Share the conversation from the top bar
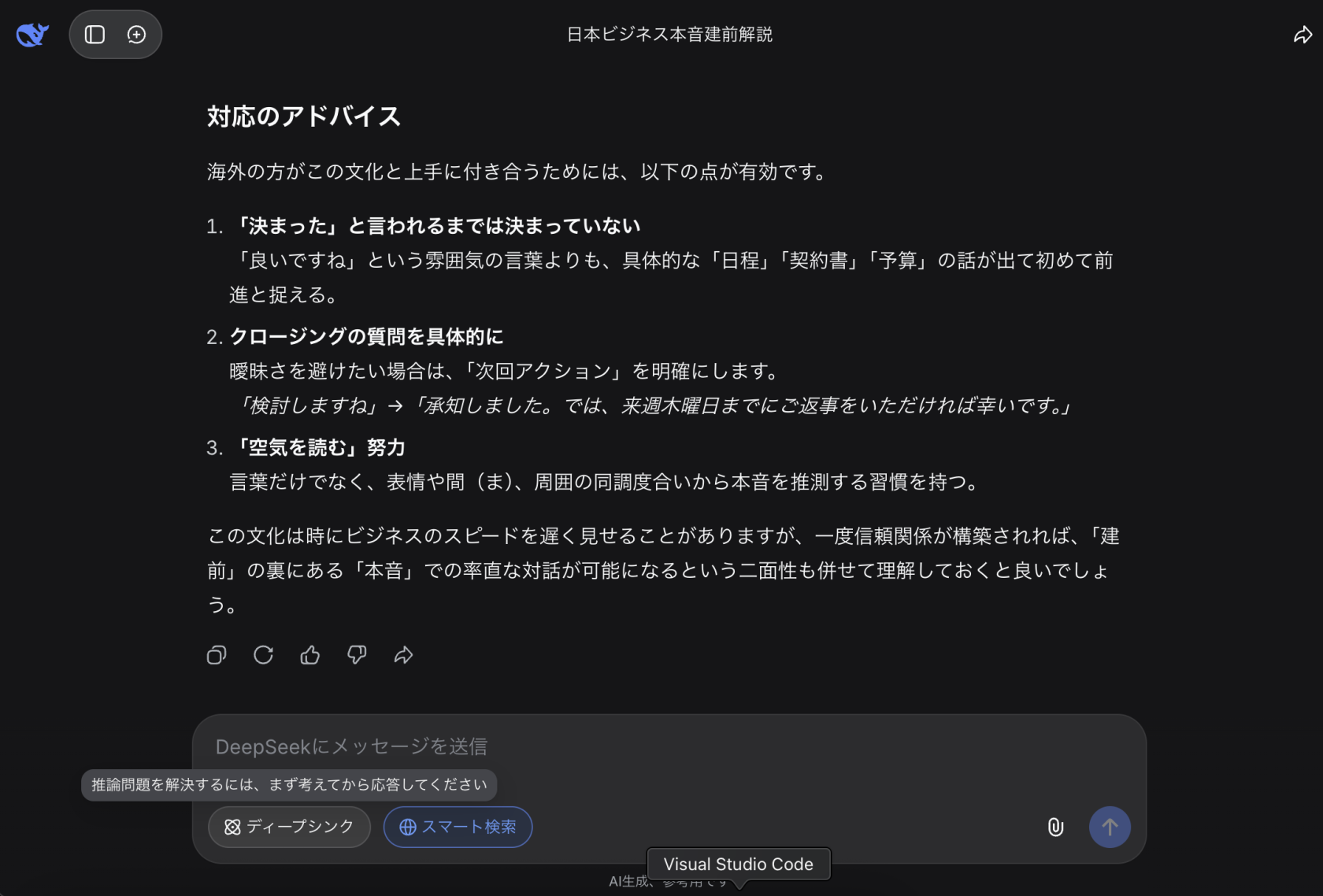 (x=1303, y=34)
